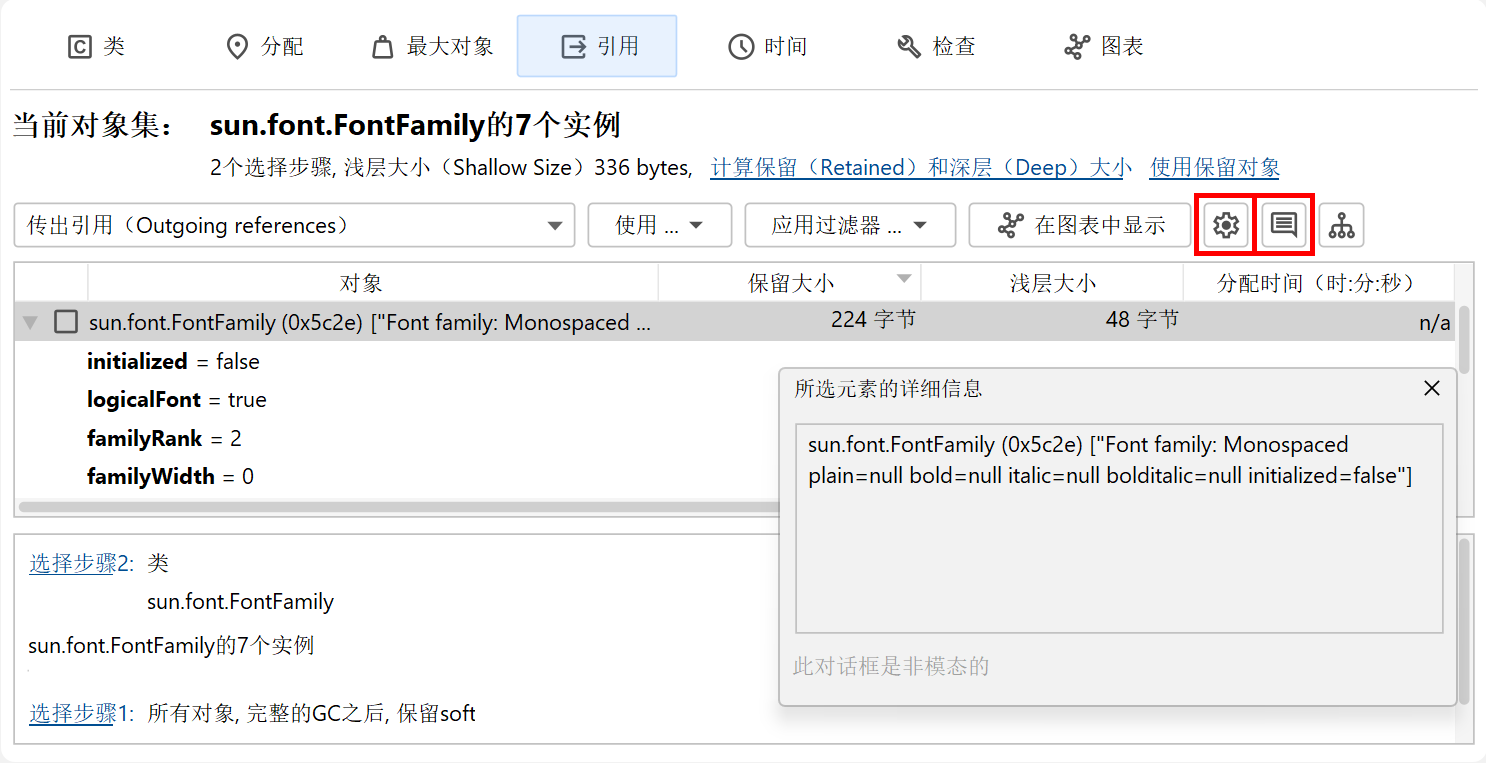Close the selected element details dialog
This screenshot has width=1486, height=763.
(1432, 388)
